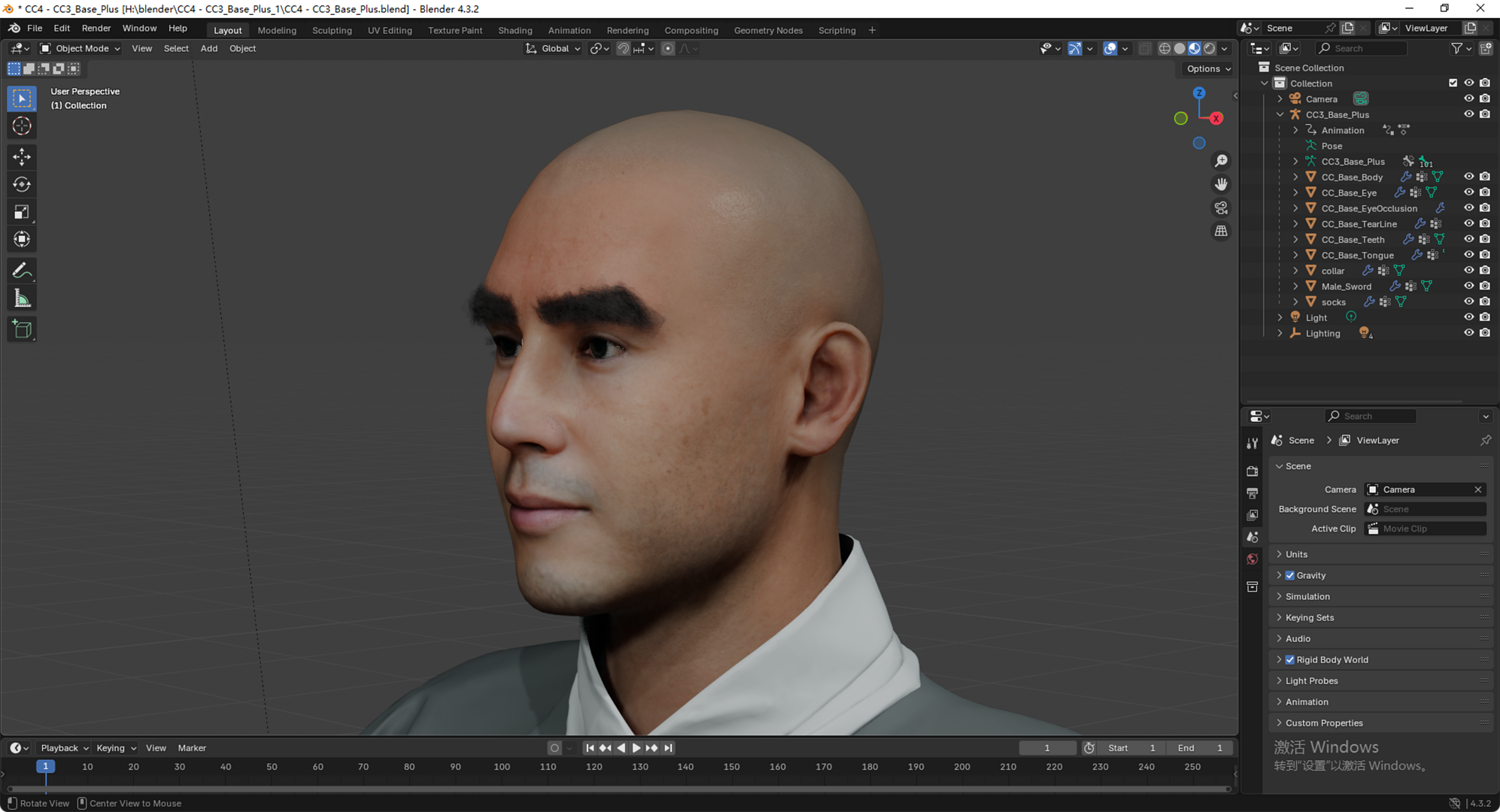This screenshot has width=1500, height=812.
Task: Toggle snapping magnet in viewport header
Action: coord(623,48)
